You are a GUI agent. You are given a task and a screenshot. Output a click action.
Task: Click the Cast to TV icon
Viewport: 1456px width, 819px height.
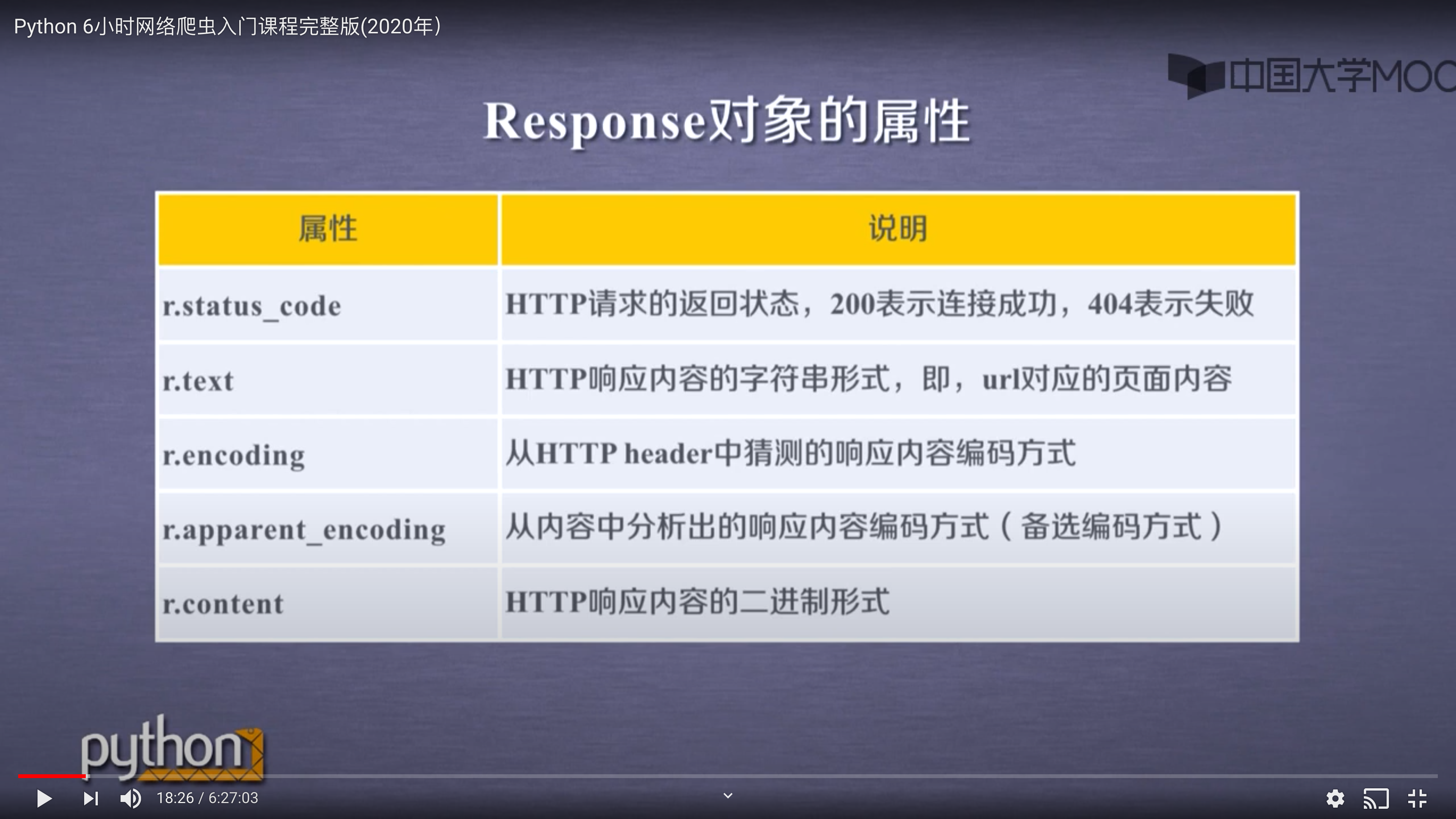(x=1376, y=798)
